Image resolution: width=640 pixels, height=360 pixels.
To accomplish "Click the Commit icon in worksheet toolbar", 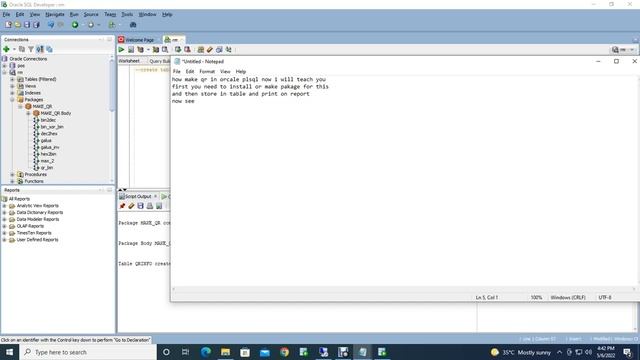I will [x=178, y=50].
